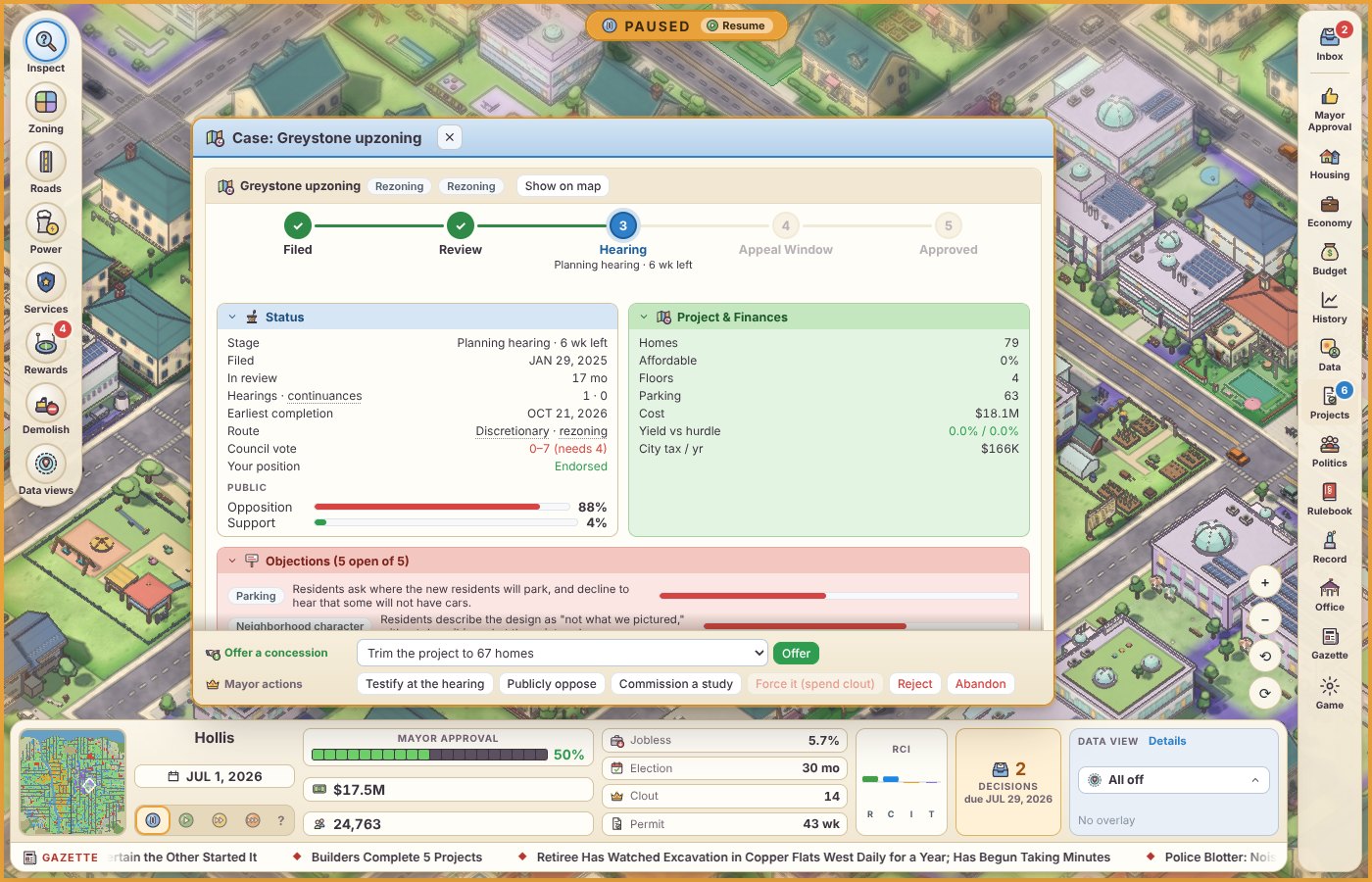Open the Politics panel
This screenshot has height=882, width=1372.
point(1330,451)
